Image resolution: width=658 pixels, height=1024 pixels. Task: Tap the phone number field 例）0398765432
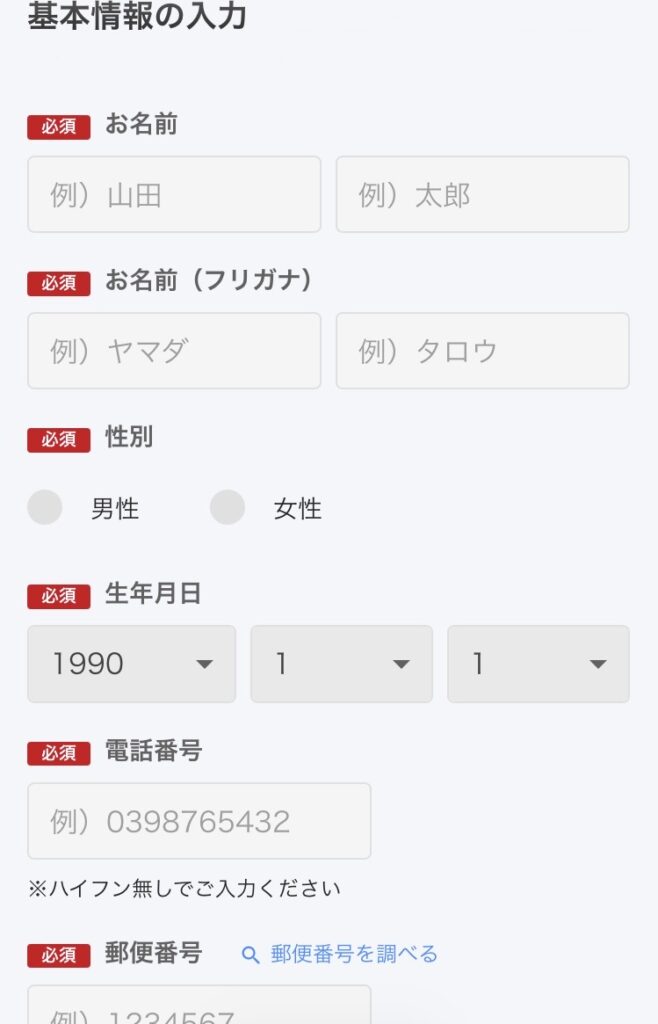point(199,821)
